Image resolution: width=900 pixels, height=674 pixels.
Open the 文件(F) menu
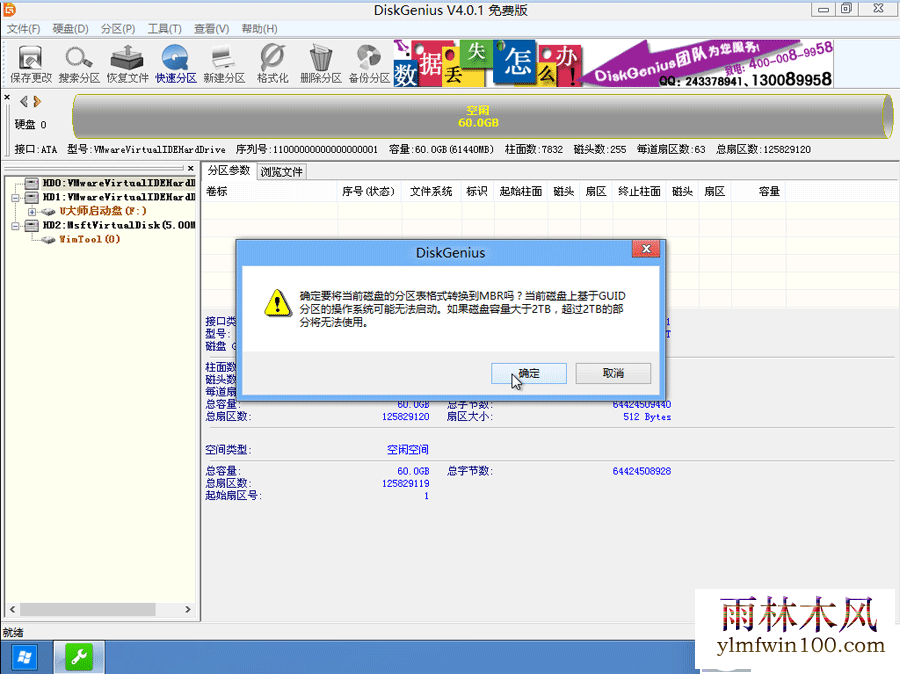coord(24,29)
